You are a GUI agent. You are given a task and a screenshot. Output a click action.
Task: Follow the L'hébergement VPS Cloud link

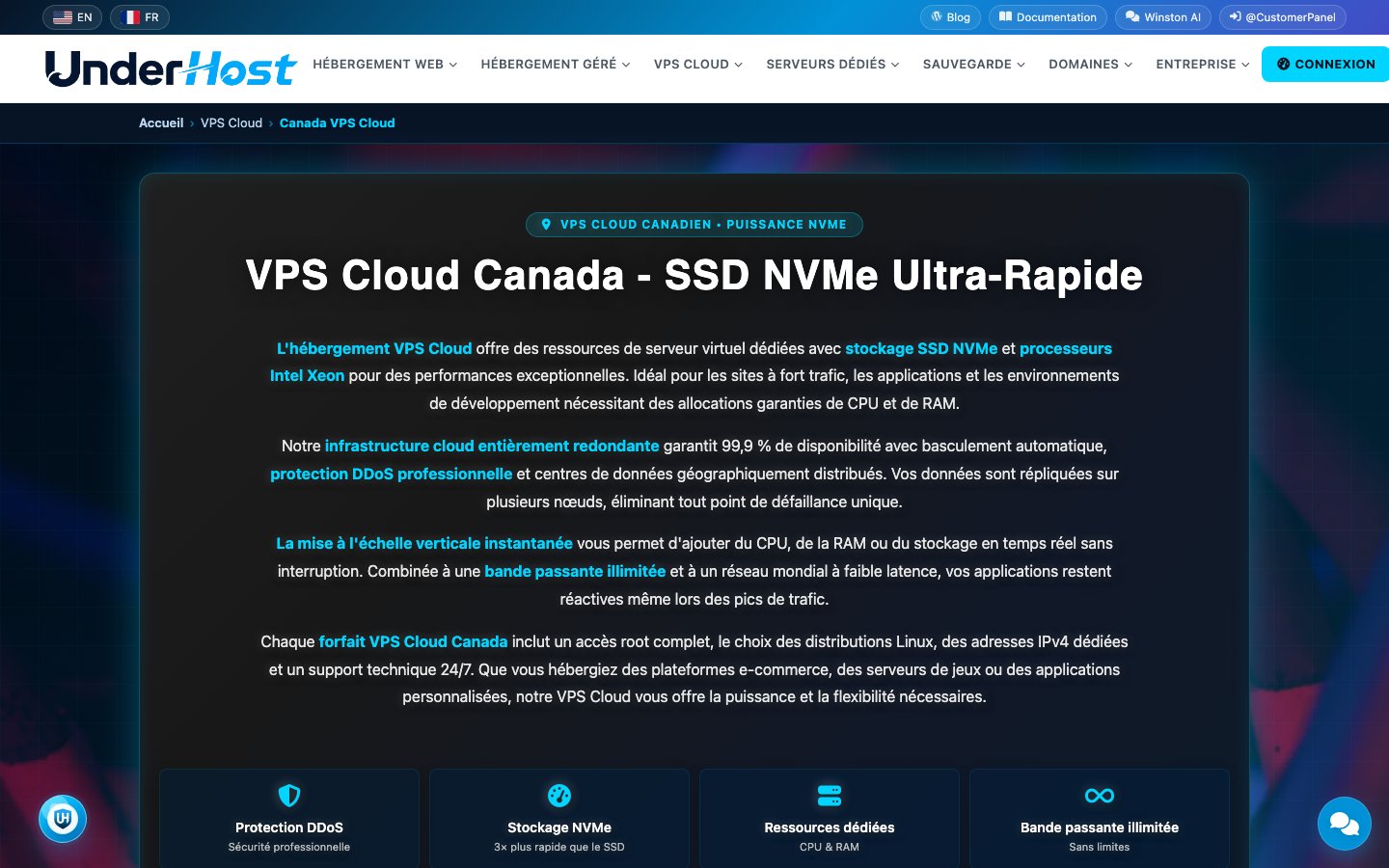(374, 349)
